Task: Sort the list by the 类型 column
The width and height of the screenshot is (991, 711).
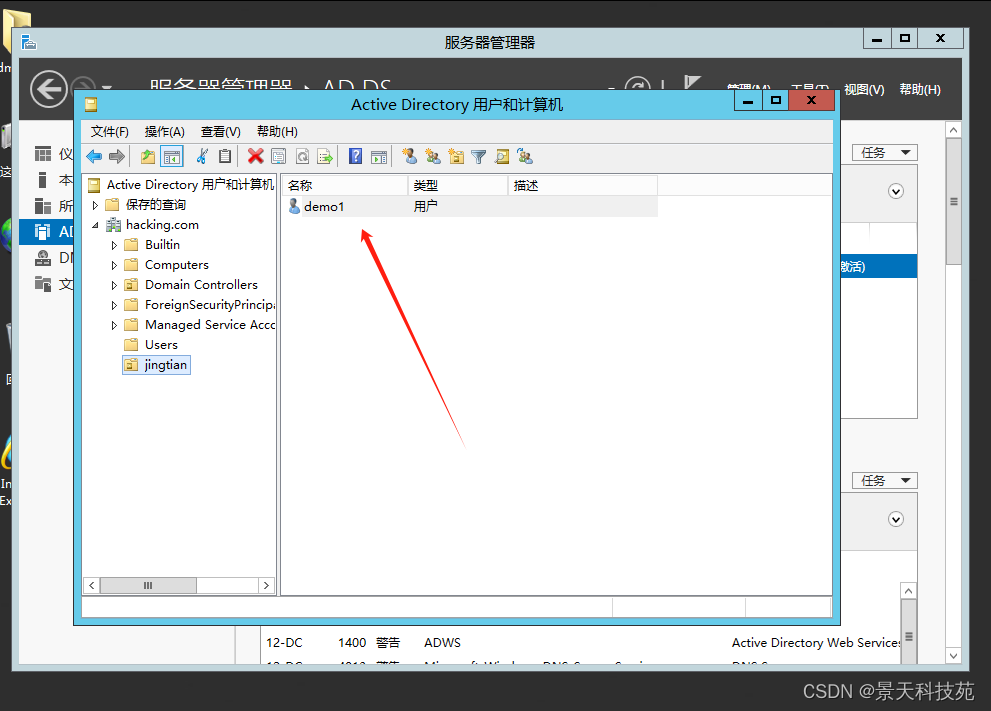Action: pyautogui.click(x=458, y=185)
